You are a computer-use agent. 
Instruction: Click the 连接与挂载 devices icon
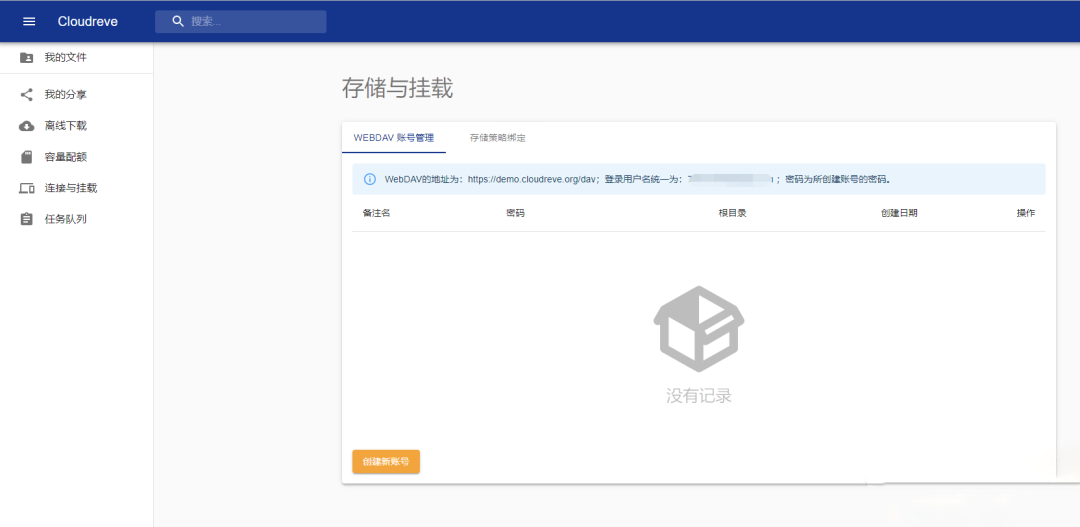26,188
